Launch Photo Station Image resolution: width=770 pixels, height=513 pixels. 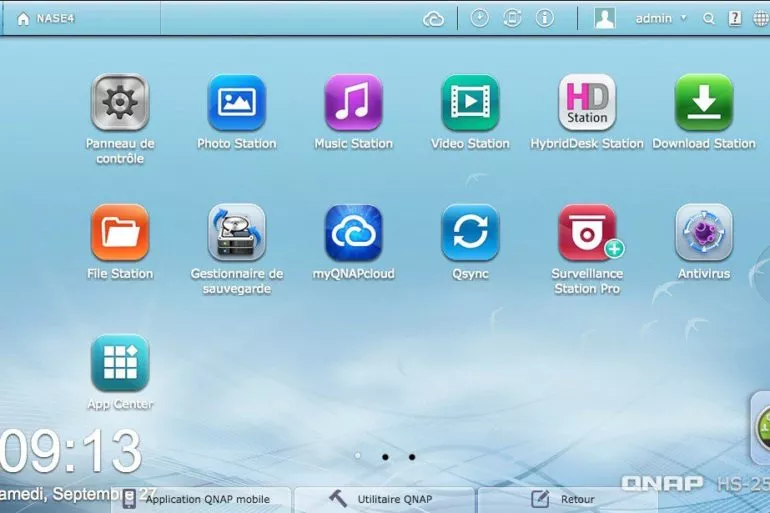(237, 103)
